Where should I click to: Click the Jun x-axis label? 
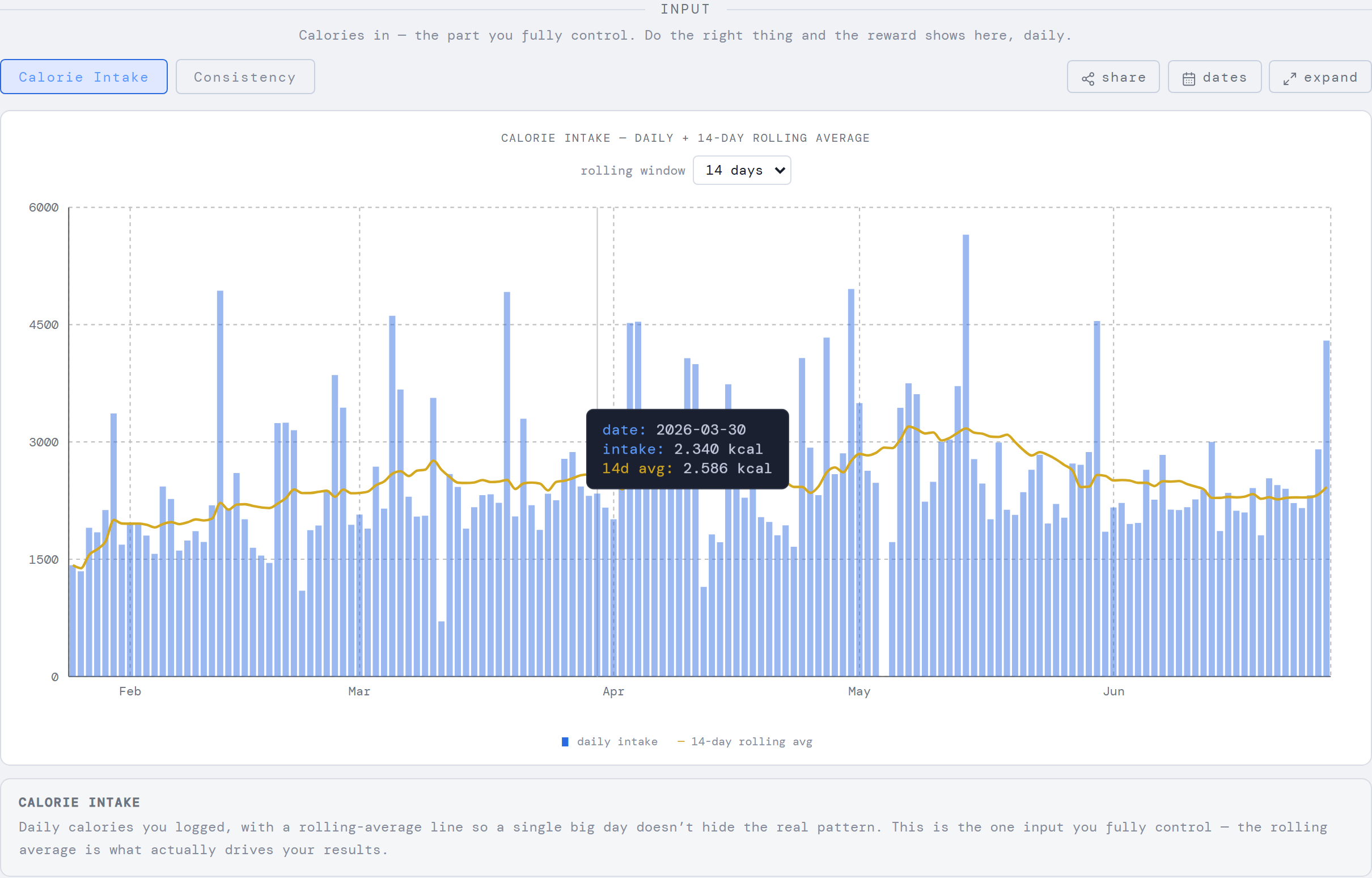point(1114,691)
